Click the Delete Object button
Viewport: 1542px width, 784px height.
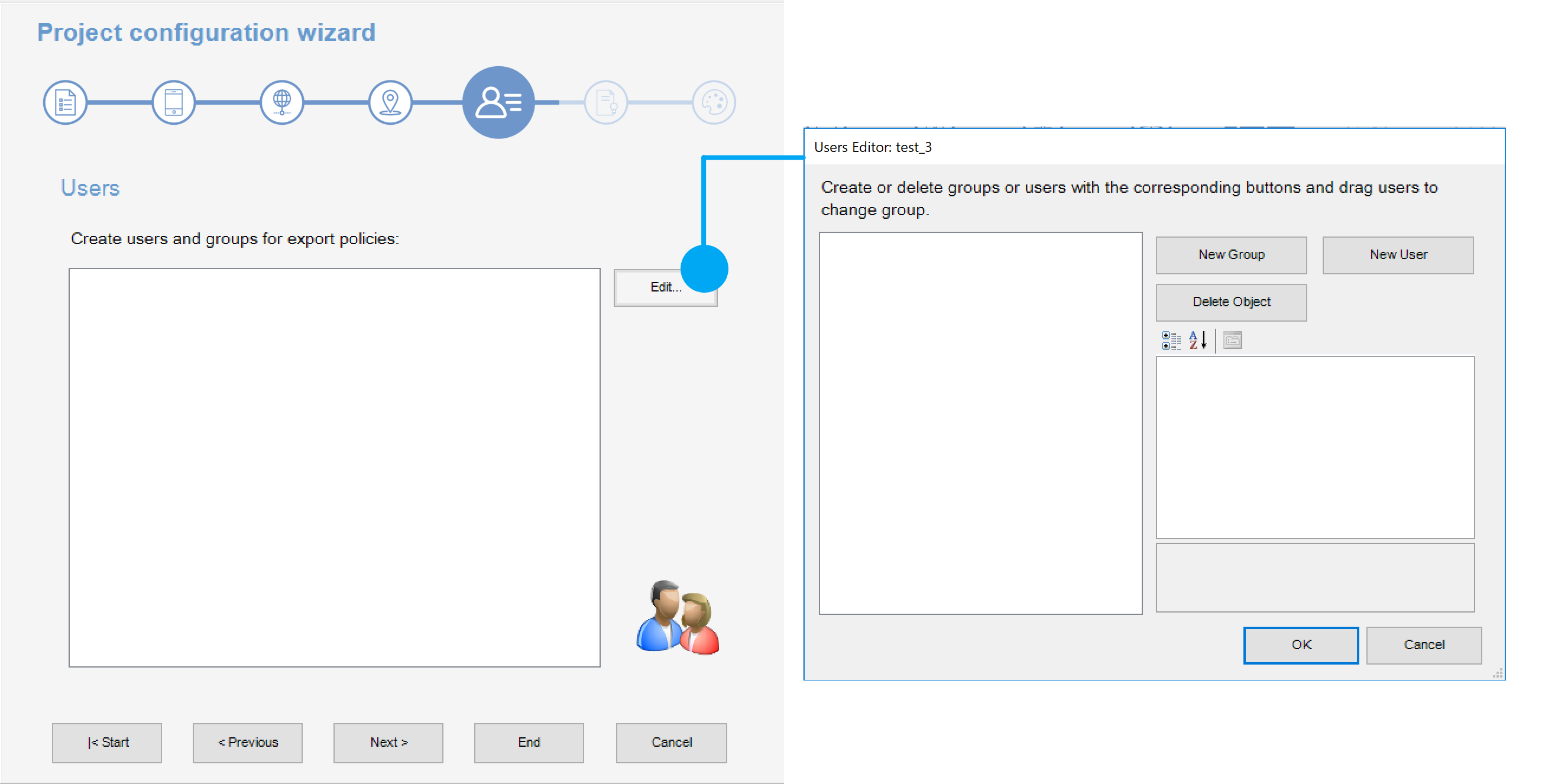point(1232,302)
